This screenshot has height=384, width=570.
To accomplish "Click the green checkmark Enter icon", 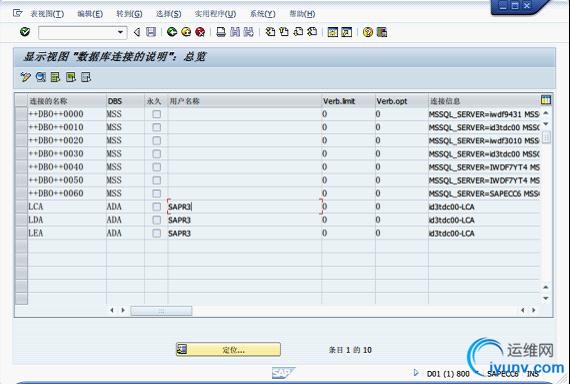I will coord(25,32).
